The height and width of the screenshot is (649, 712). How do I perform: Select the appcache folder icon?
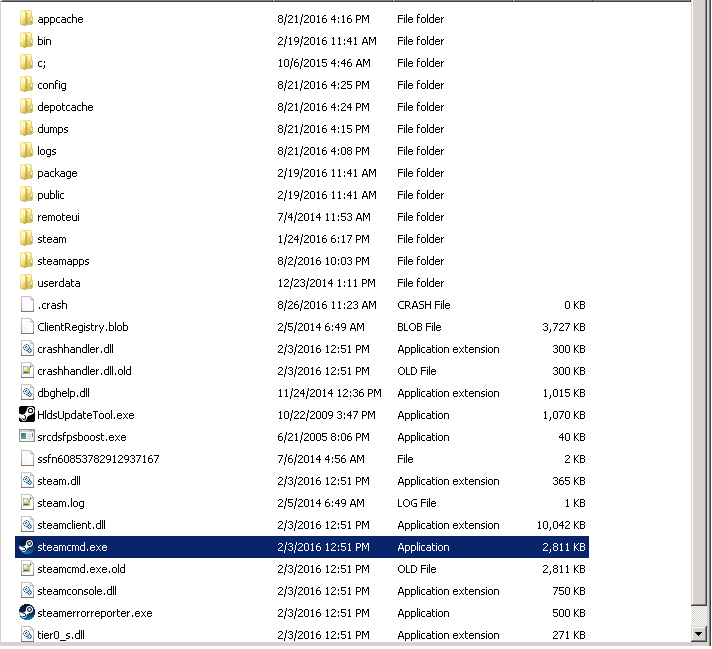click(26, 19)
